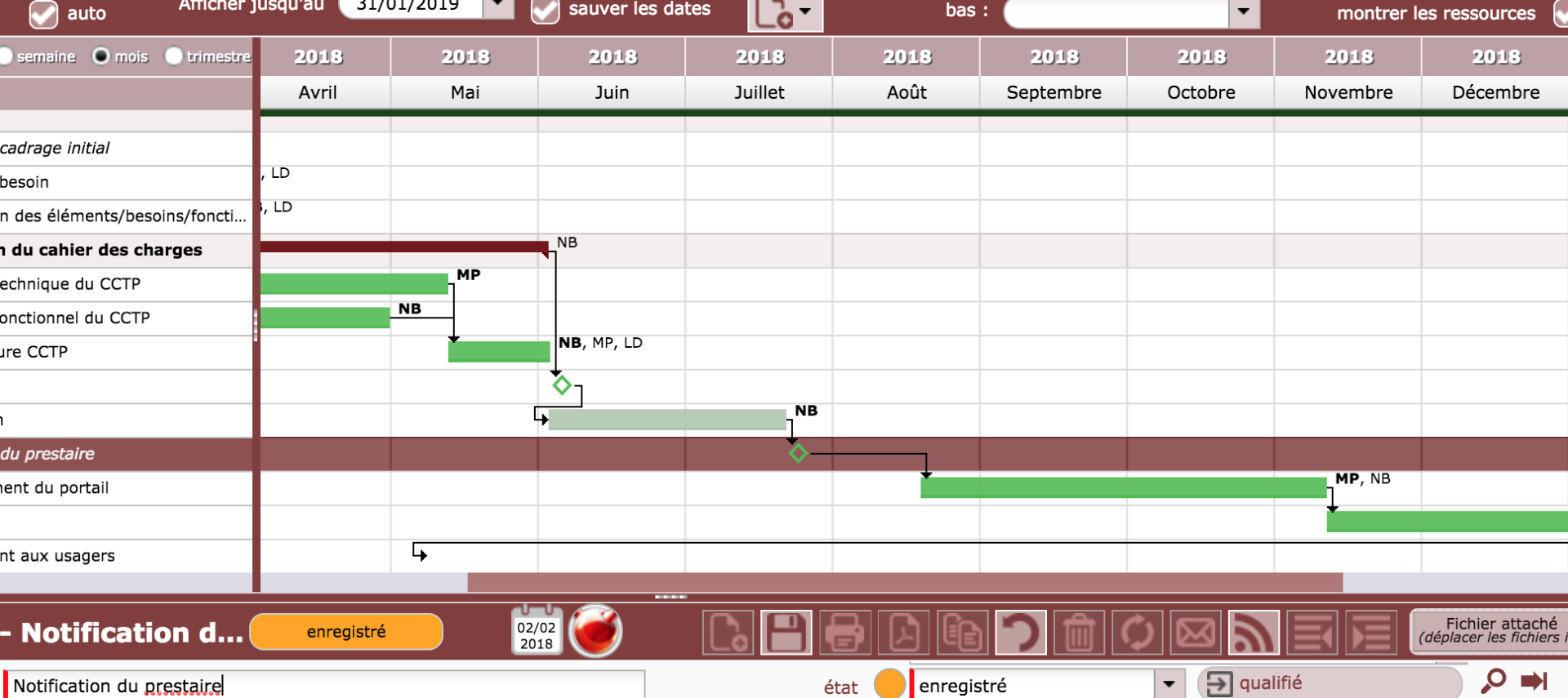This screenshot has width=1568, height=698.
Task: Copy the current item with the duplicate icon
Action: [962, 633]
